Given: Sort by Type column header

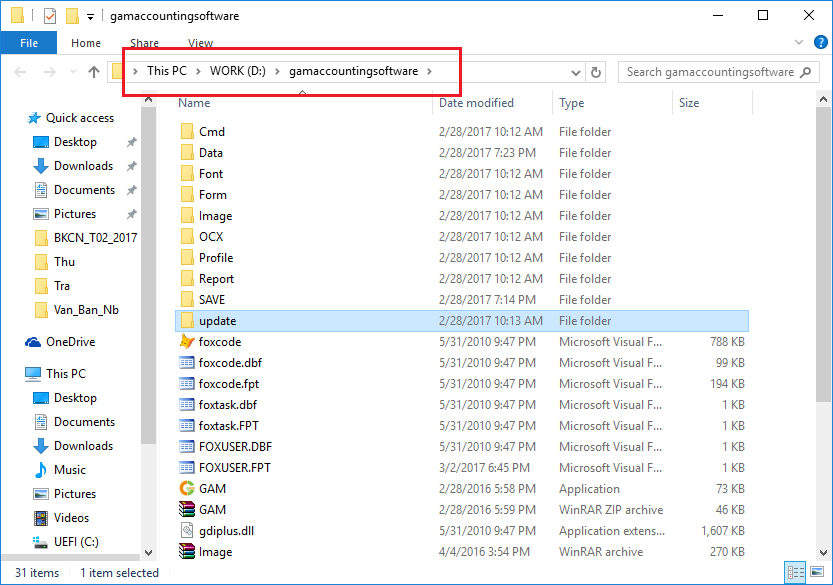Looking at the screenshot, I should tap(571, 103).
